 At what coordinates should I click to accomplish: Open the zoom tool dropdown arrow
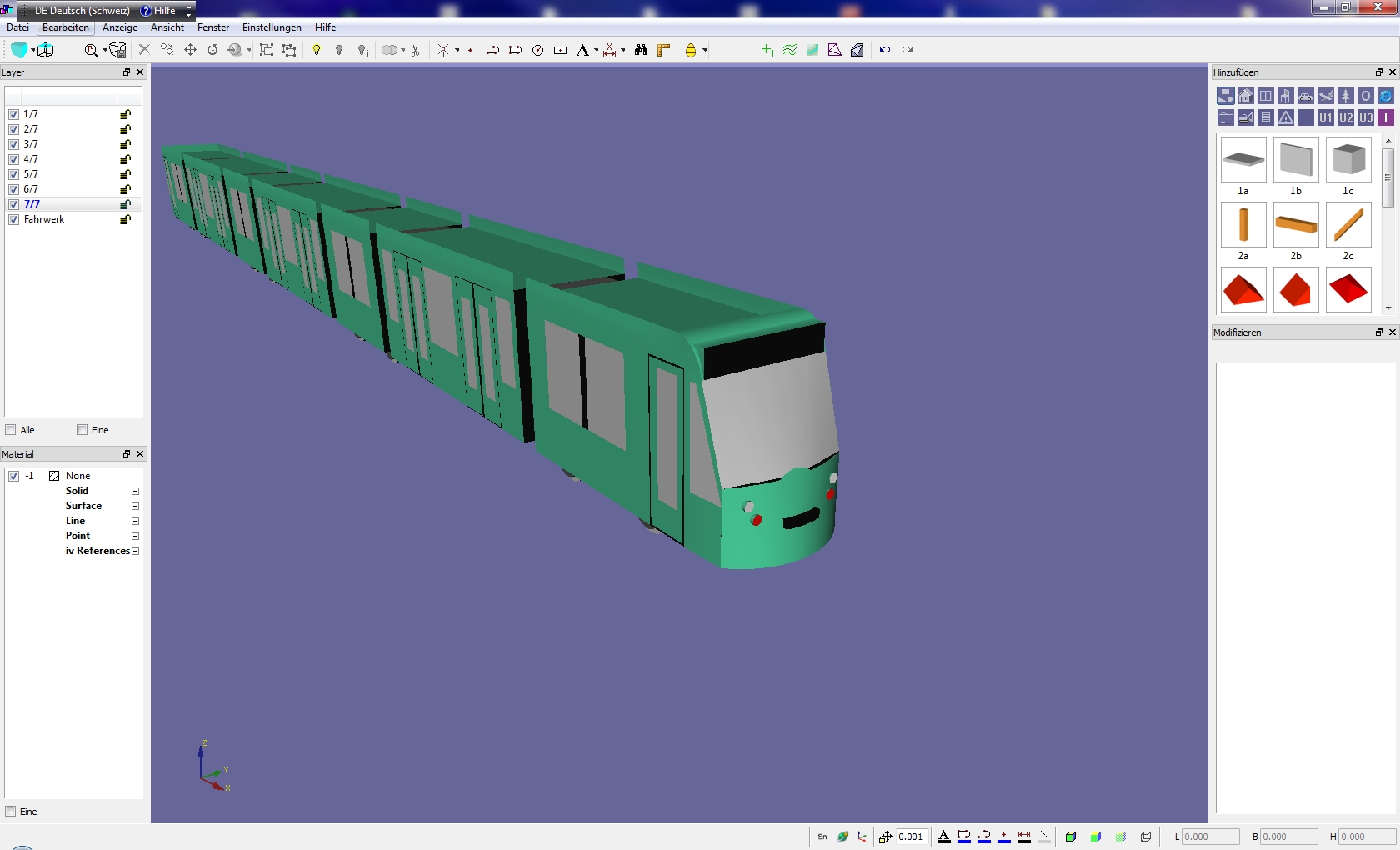point(104,50)
